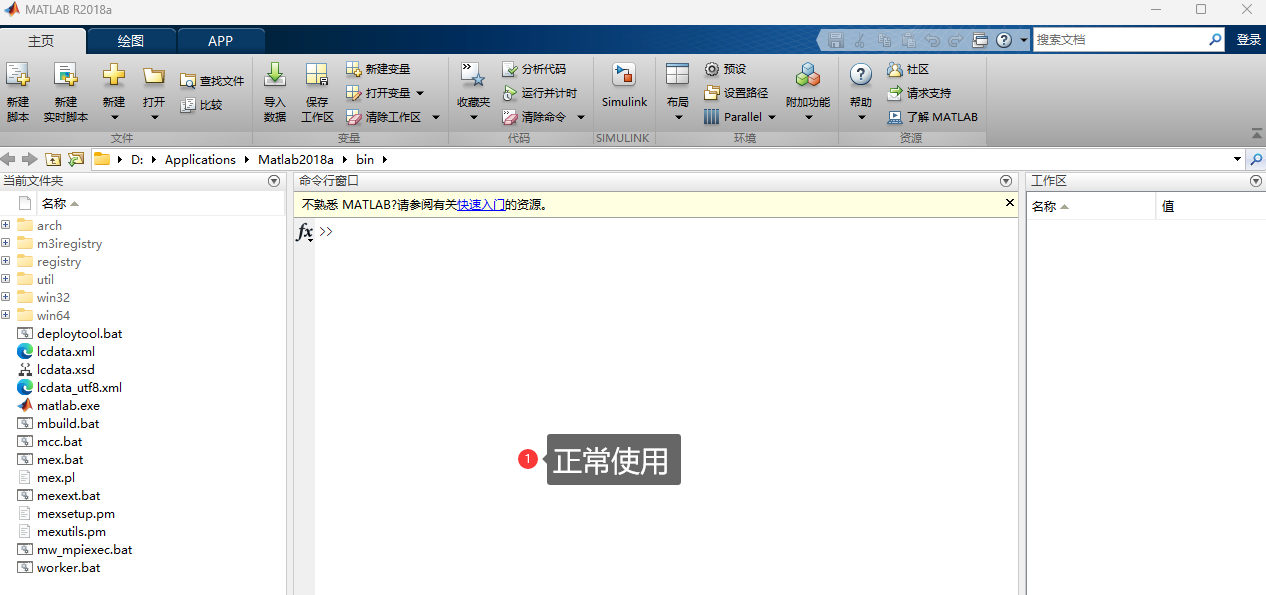The image size is (1266, 595).
Task: Click the 值 column header in workspace
Action: 1210,206
